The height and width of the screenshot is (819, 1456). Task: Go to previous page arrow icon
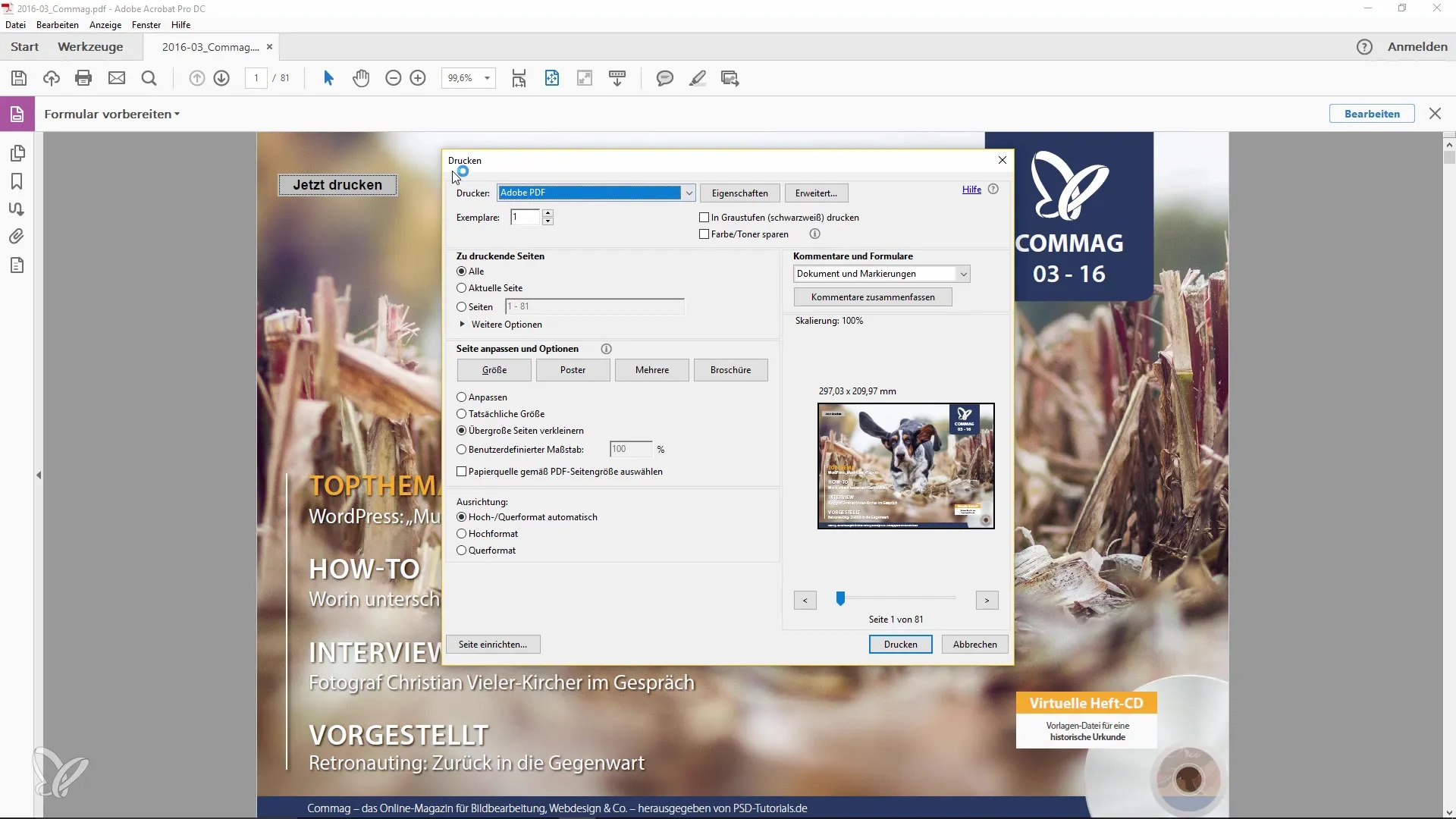(x=196, y=78)
